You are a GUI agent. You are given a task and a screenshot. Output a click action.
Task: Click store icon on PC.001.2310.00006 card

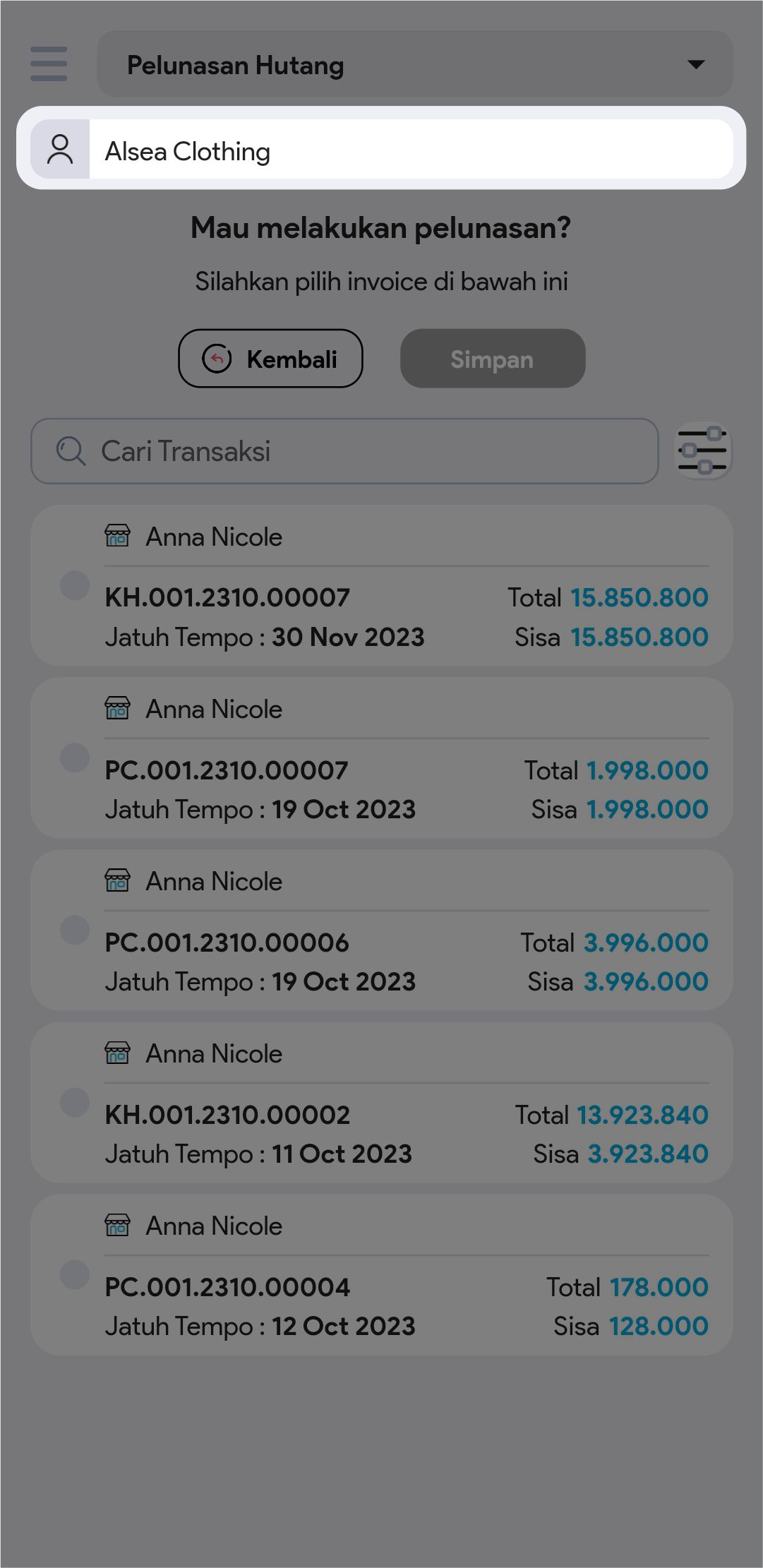pos(117,881)
